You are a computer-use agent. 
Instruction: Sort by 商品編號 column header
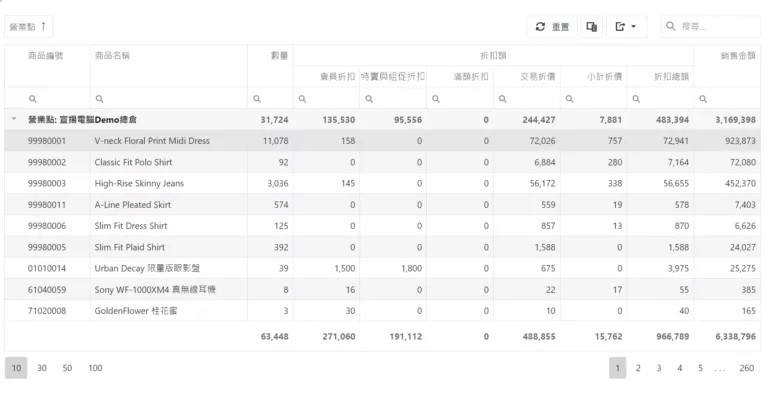tap(46, 56)
